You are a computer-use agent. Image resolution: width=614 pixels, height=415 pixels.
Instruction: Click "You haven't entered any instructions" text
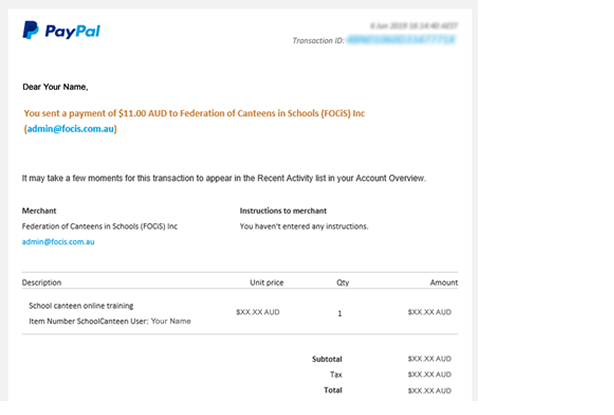304,227
